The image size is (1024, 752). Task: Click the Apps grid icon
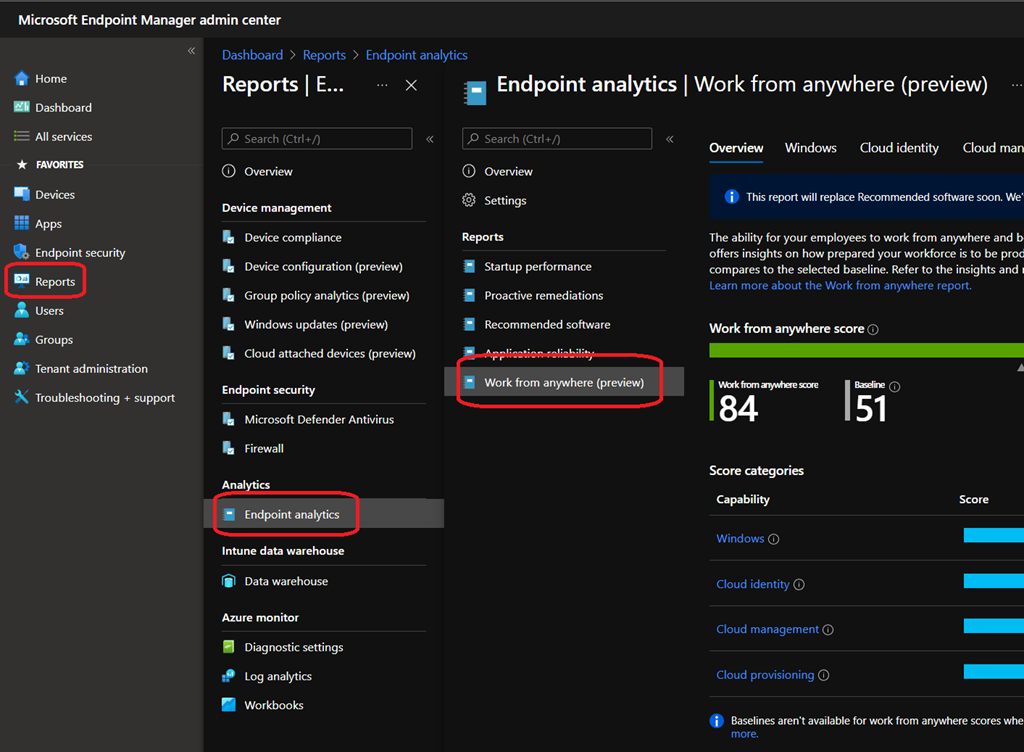[x=21, y=224]
